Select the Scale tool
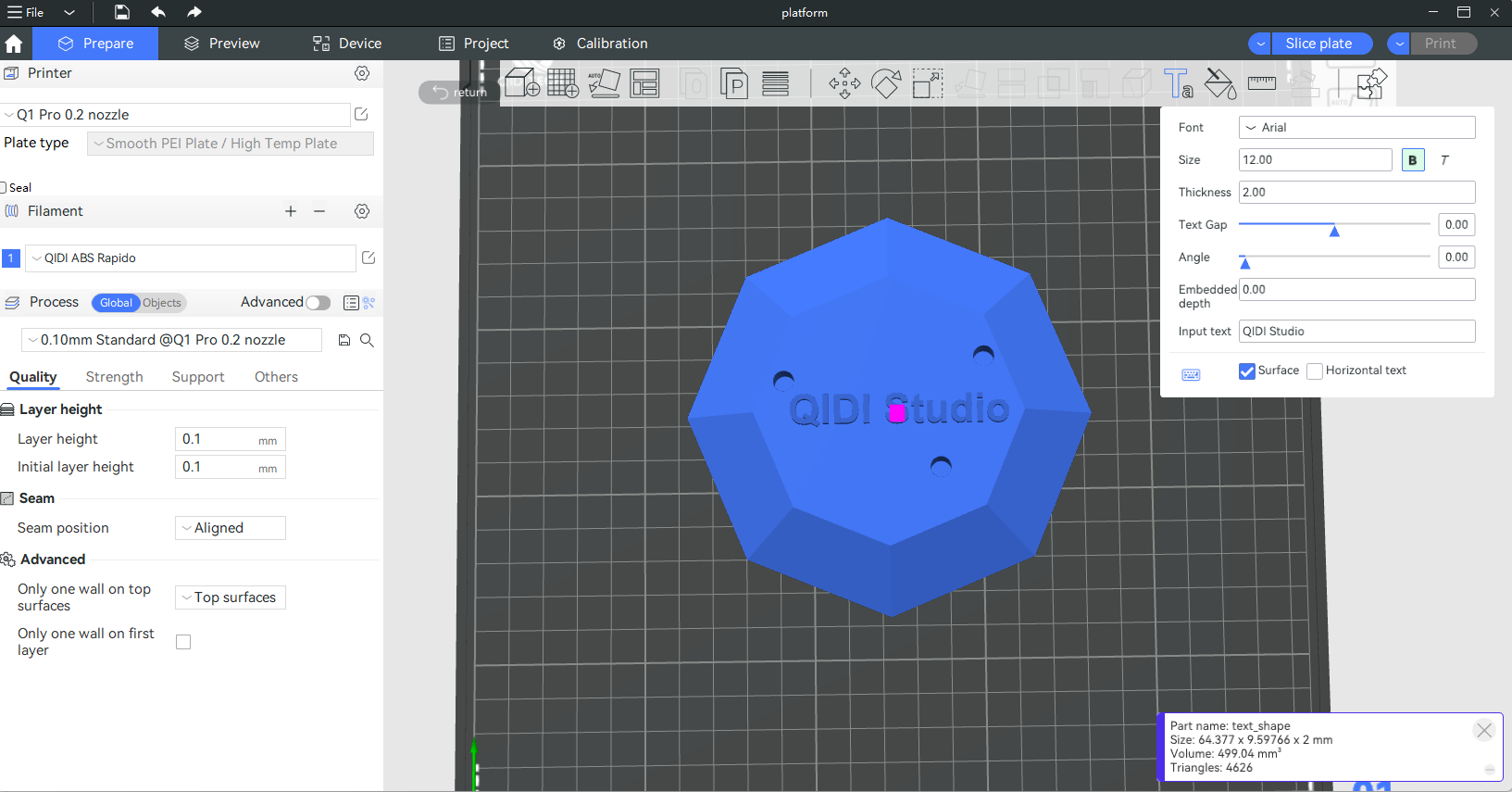 click(927, 83)
